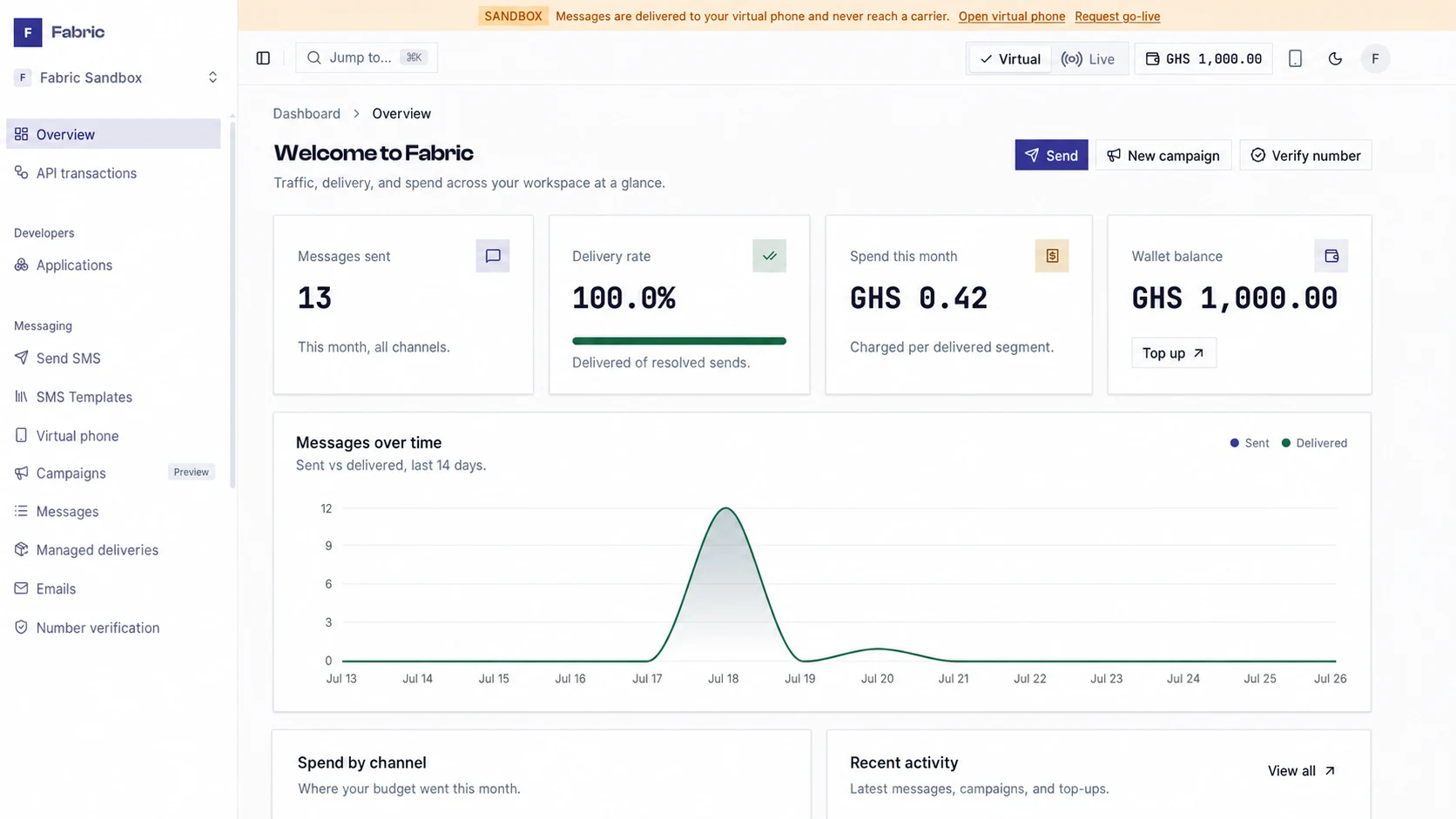Click the Open virtual phone banner link
1456x819 pixels.
pos(1012,17)
